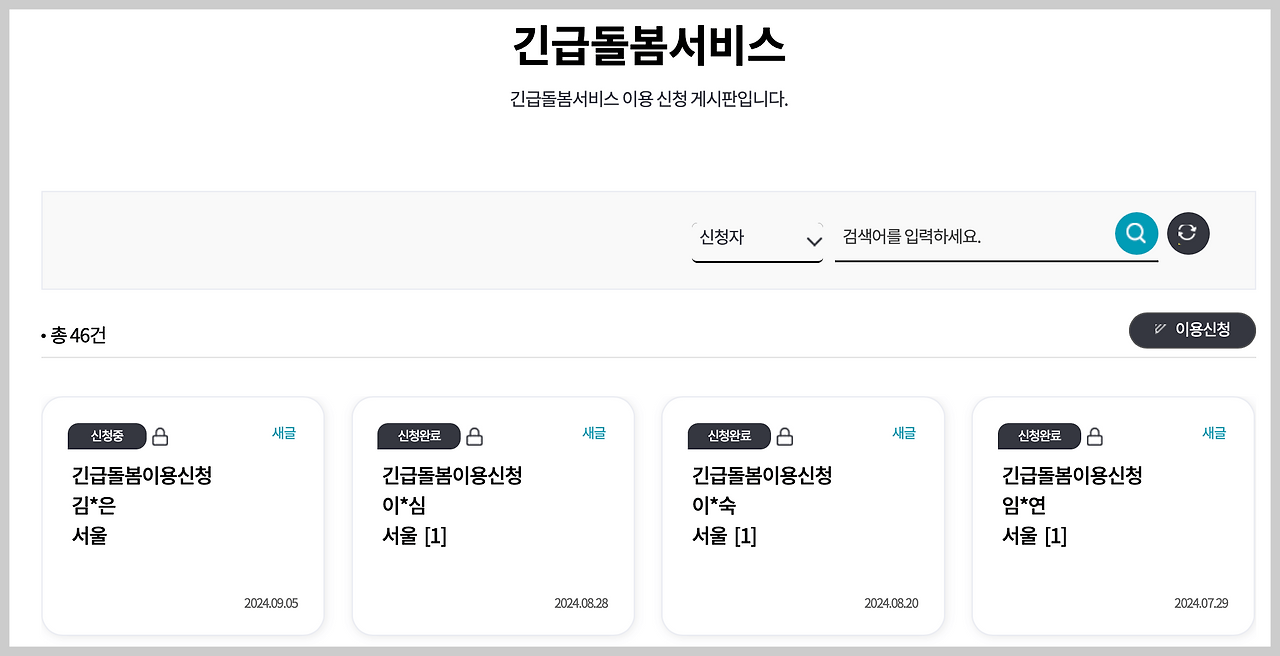Screen dimensions: 1280x656
Task: Click the dark refresh reset icon
Action: (1188, 233)
